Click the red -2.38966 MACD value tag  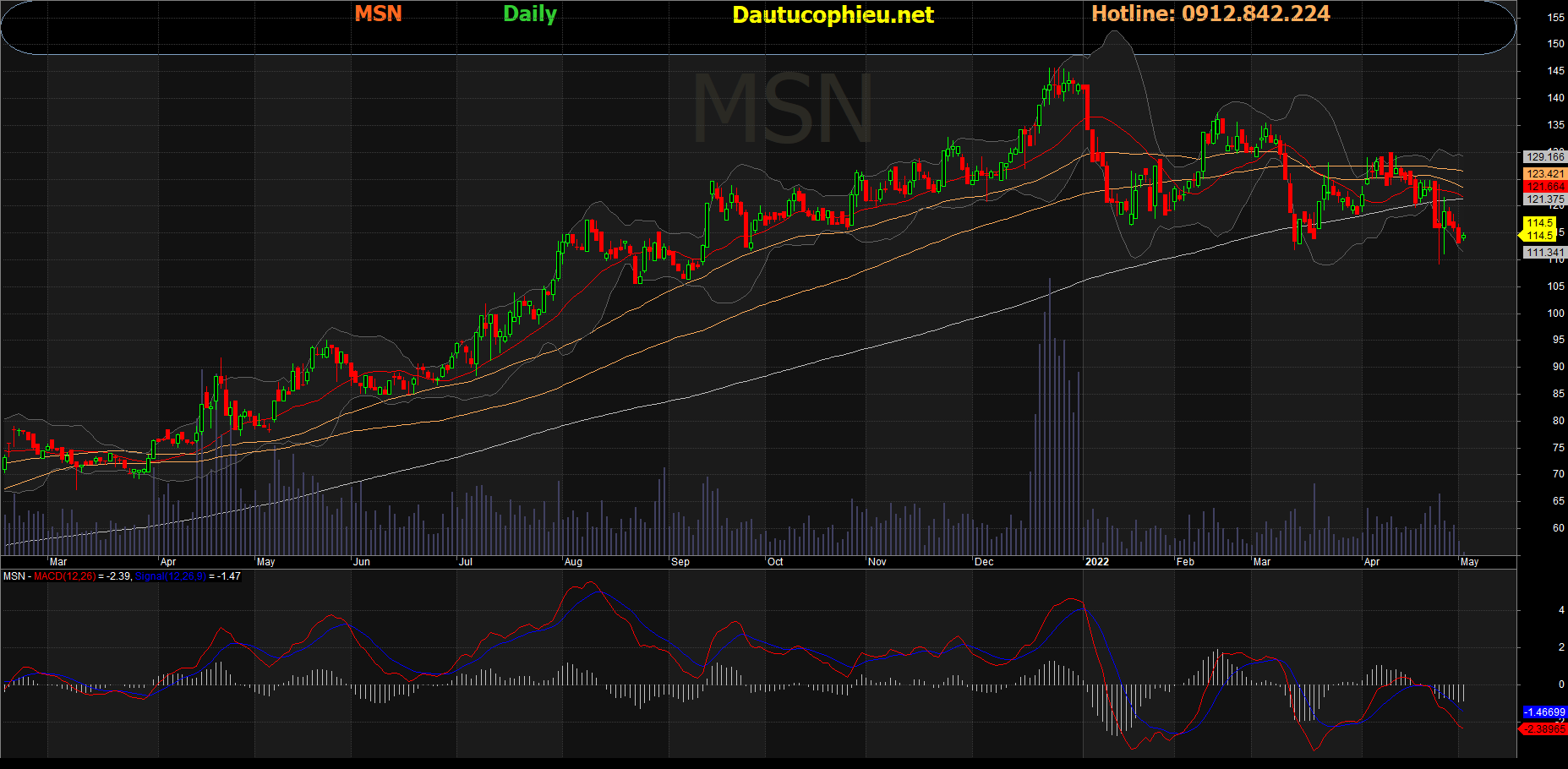(x=1544, y=728)
